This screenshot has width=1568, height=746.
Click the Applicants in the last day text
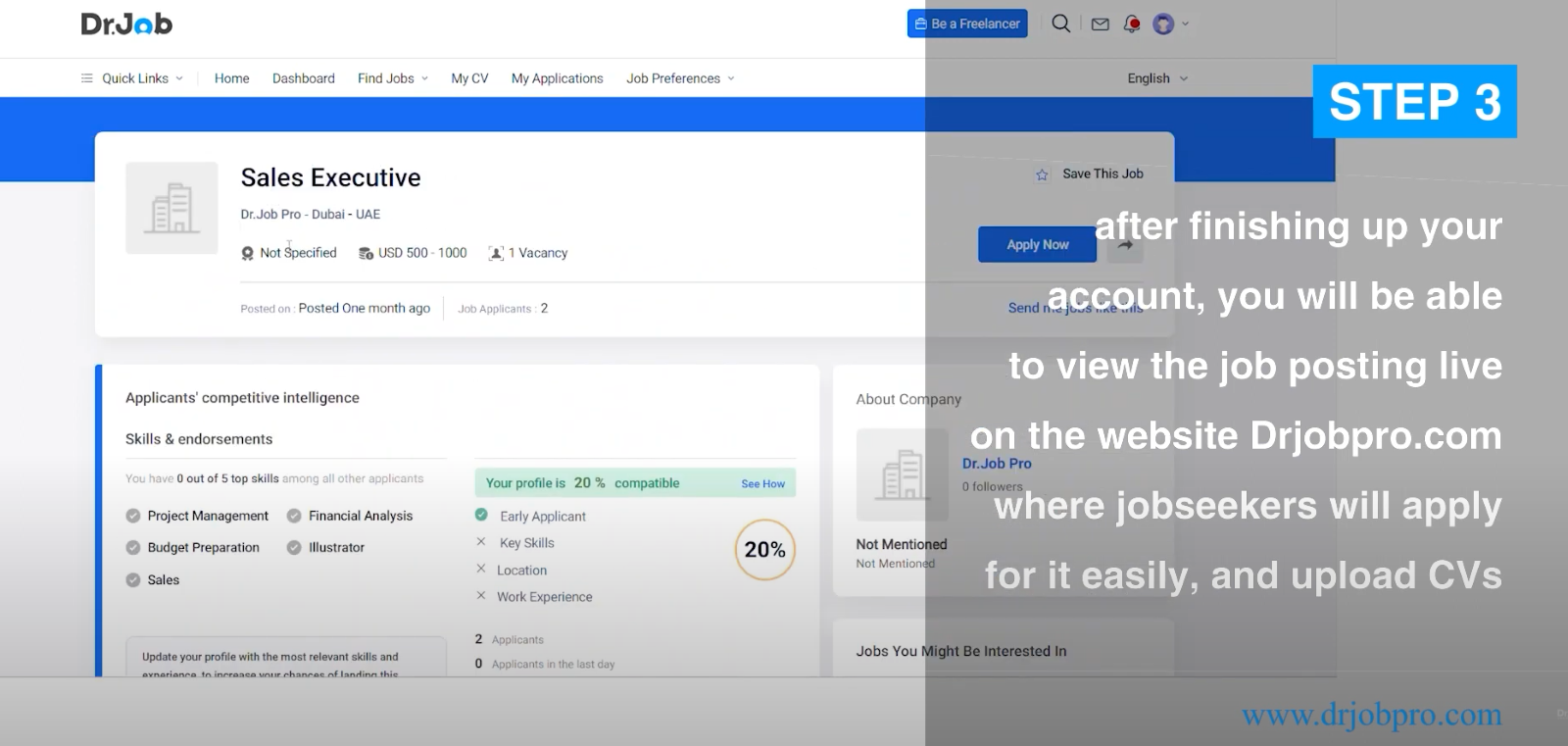click(x=553, y=664)
